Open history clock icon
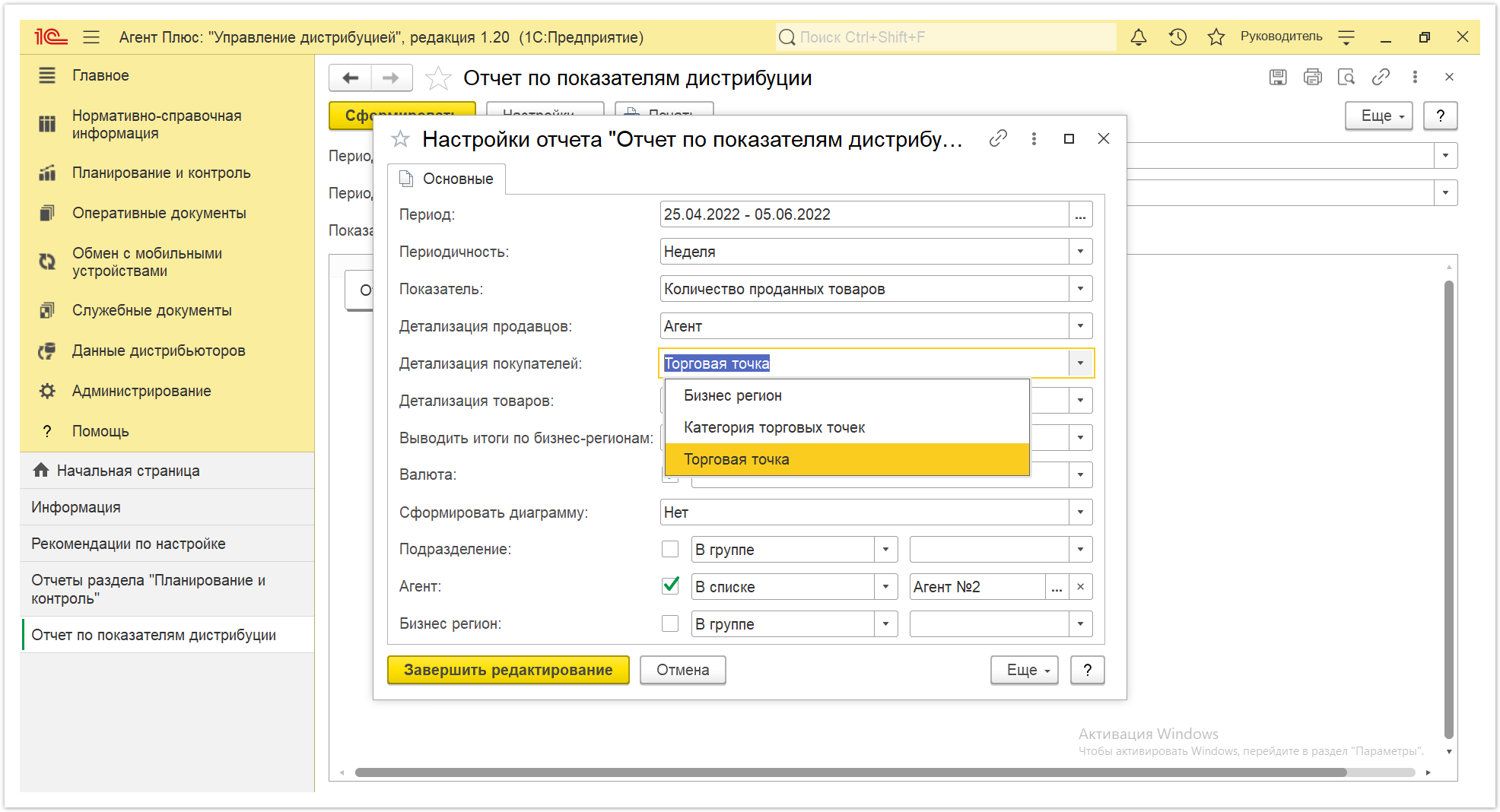The image size is (1500, 812). (x=1177, y=36)
